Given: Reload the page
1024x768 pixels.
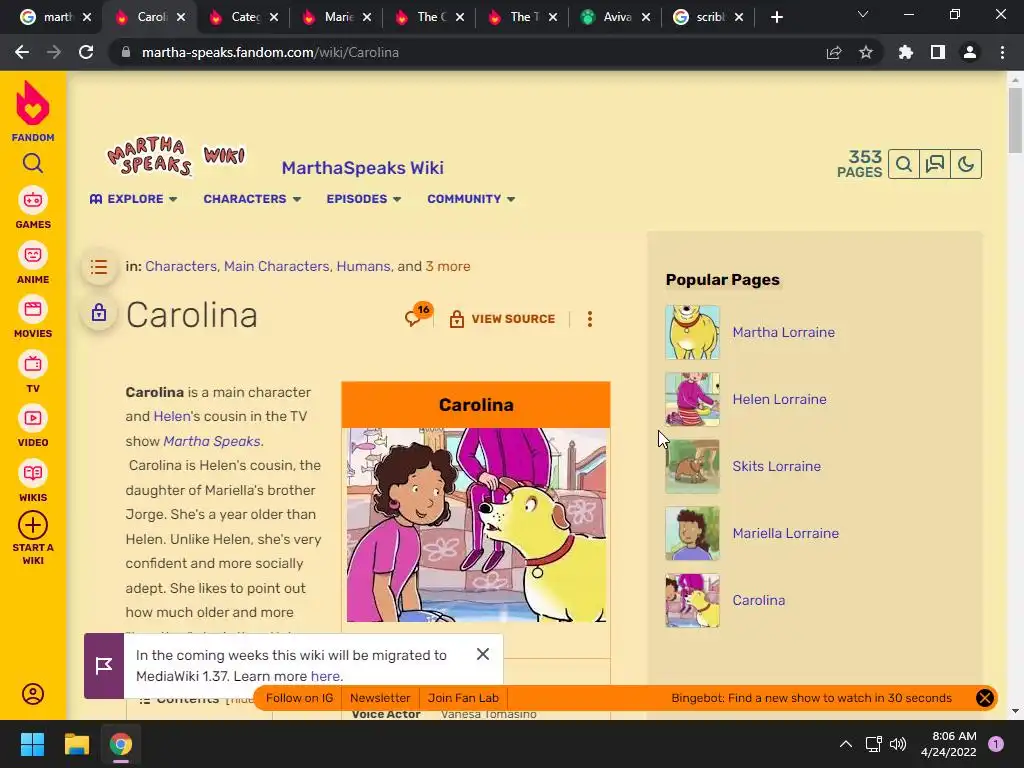Looking at the screenshot, I should pos(86,52).
